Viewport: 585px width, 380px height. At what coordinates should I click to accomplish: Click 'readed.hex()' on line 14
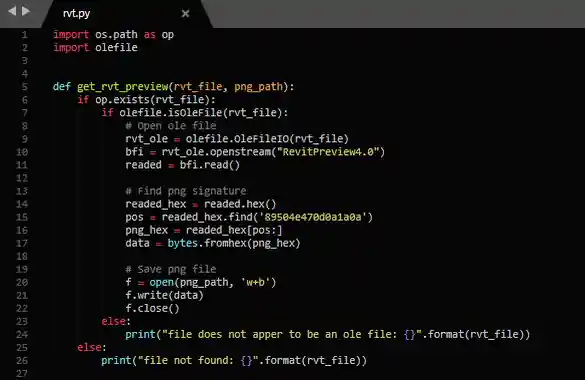(x=240, y=204)
